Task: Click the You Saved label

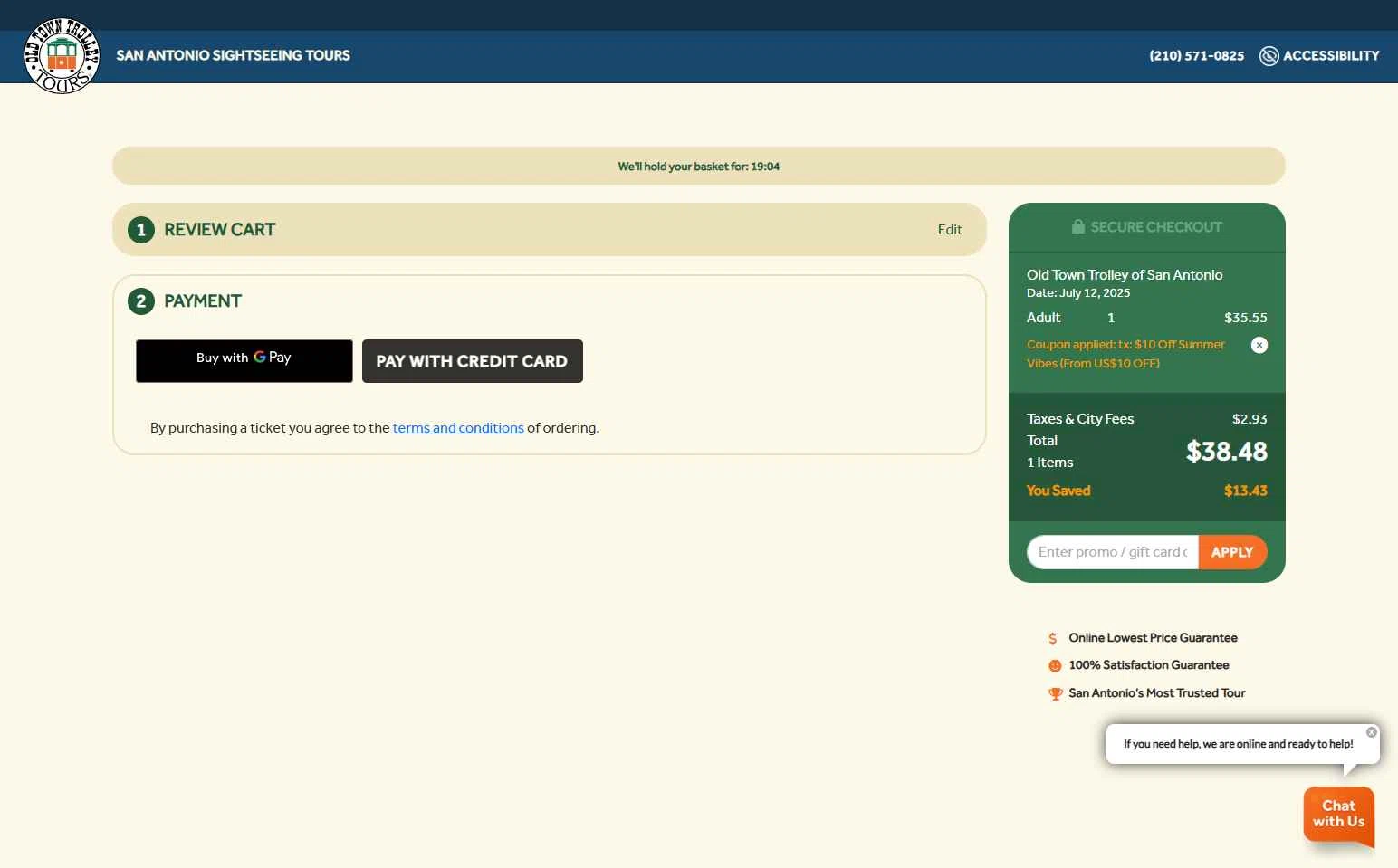Action: pos(1058,491)
